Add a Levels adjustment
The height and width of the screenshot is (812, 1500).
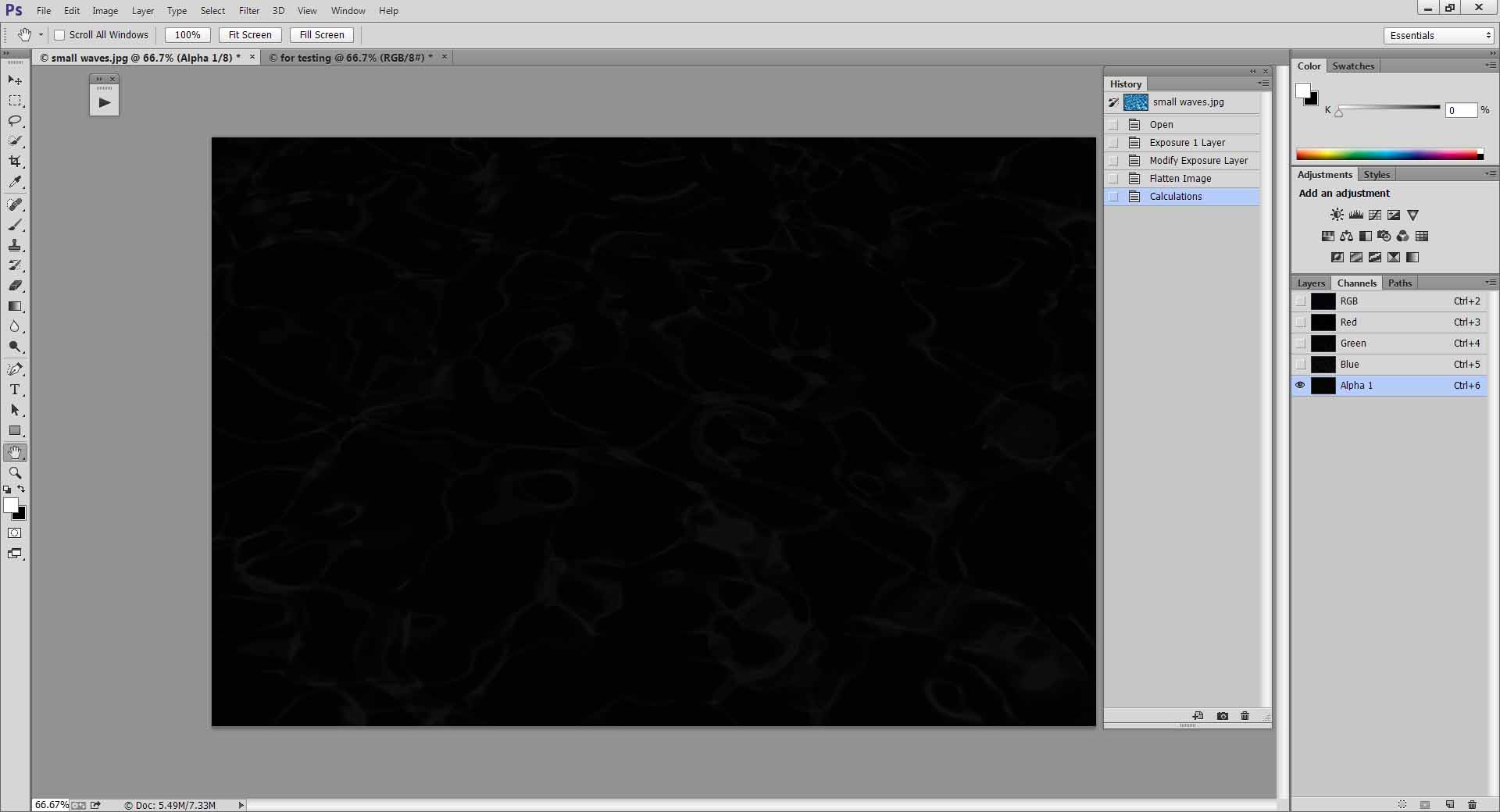1355,215
